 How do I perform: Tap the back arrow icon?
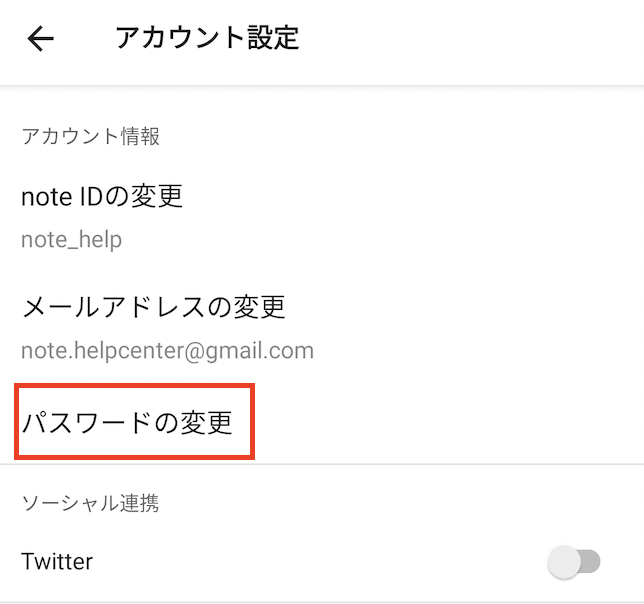[40, 39]
